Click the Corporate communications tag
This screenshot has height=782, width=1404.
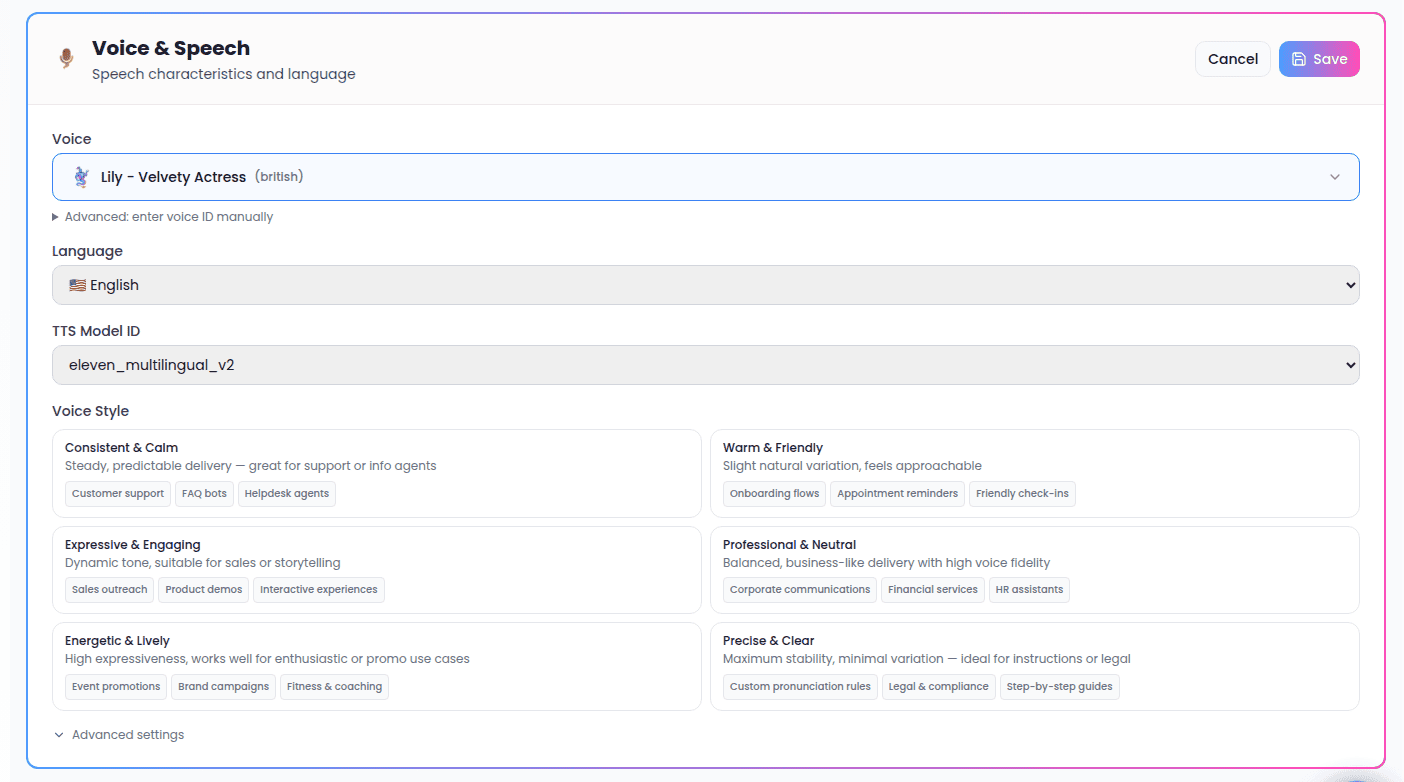tap(800, 590)
